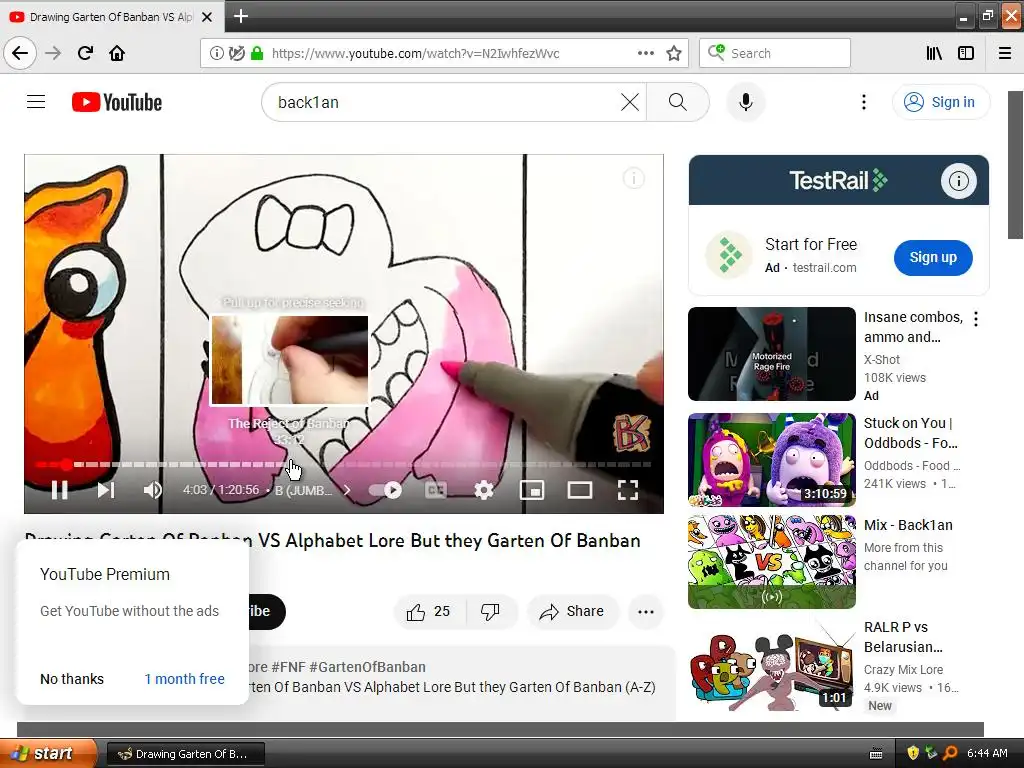Click the #GartenOfBanban hashtag

coord(367,667)
